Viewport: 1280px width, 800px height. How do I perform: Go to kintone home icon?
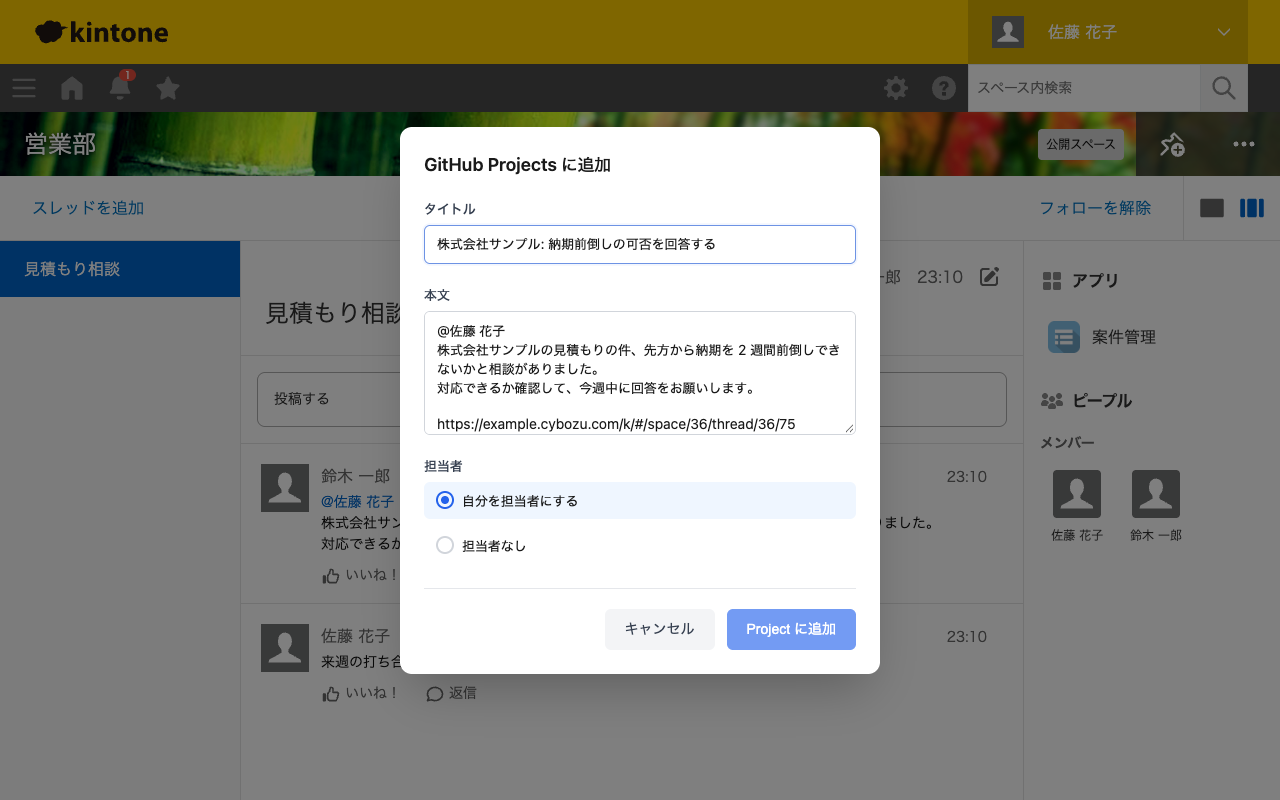pos(72,88)
